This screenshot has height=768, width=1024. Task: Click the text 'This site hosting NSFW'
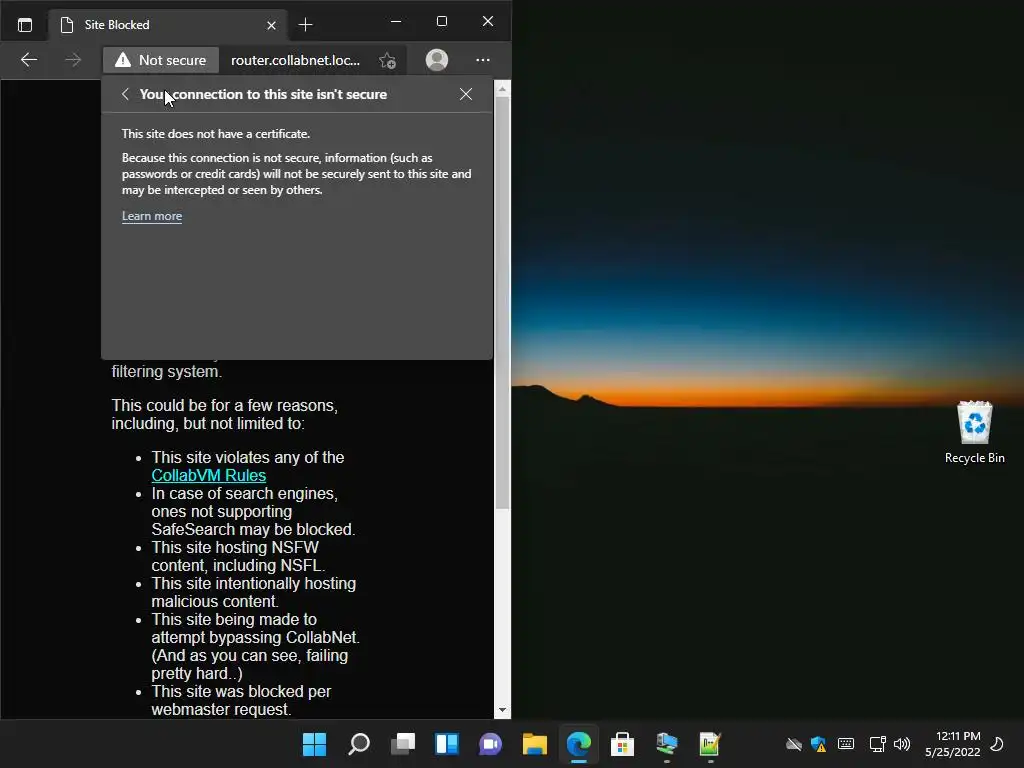pyautogui.click(x=235, y=547)
